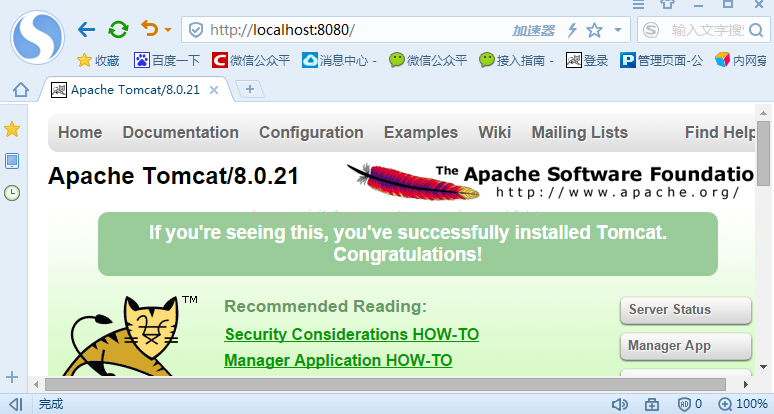This screenshot has width=774, height=414.
Task: Click the magnifier search button
Action: (x=756, y=30)
